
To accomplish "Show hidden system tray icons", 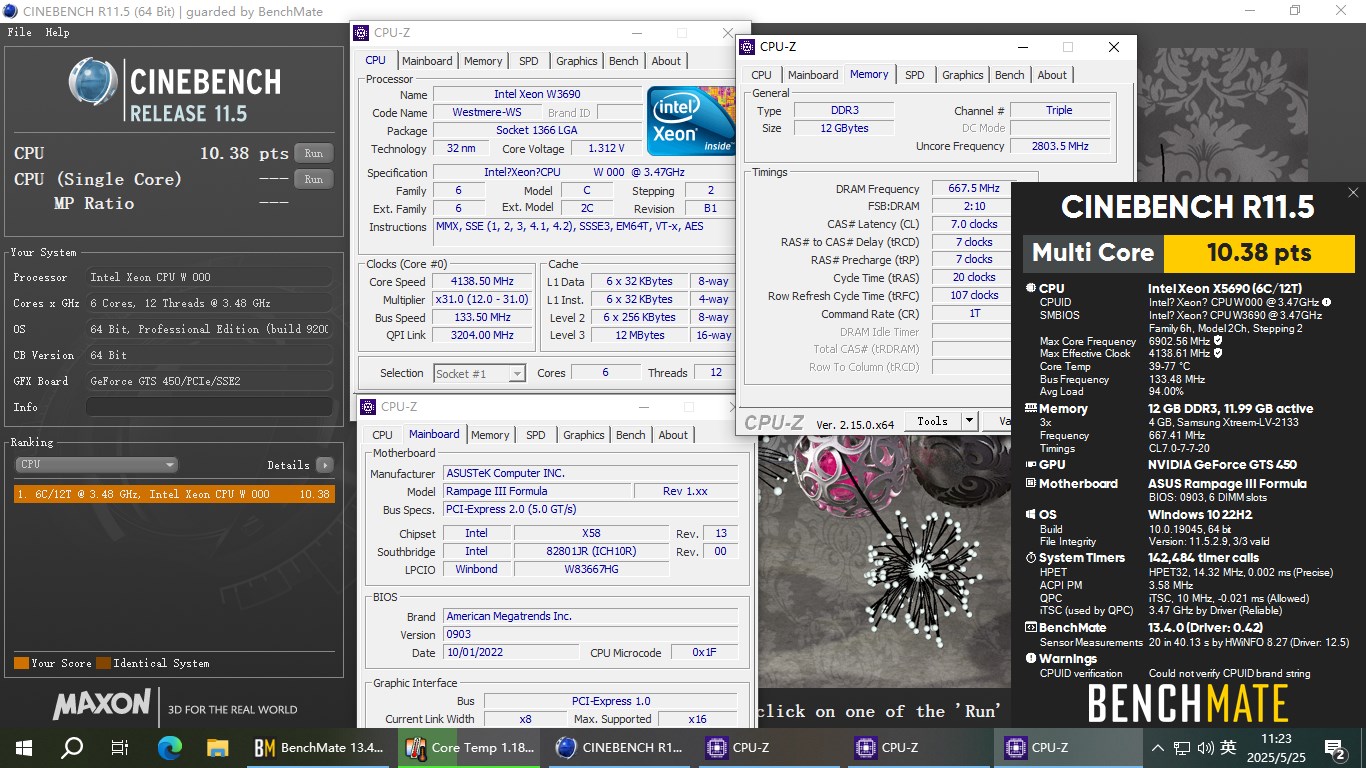I will pyautogui.click(x=1158, y=748).
